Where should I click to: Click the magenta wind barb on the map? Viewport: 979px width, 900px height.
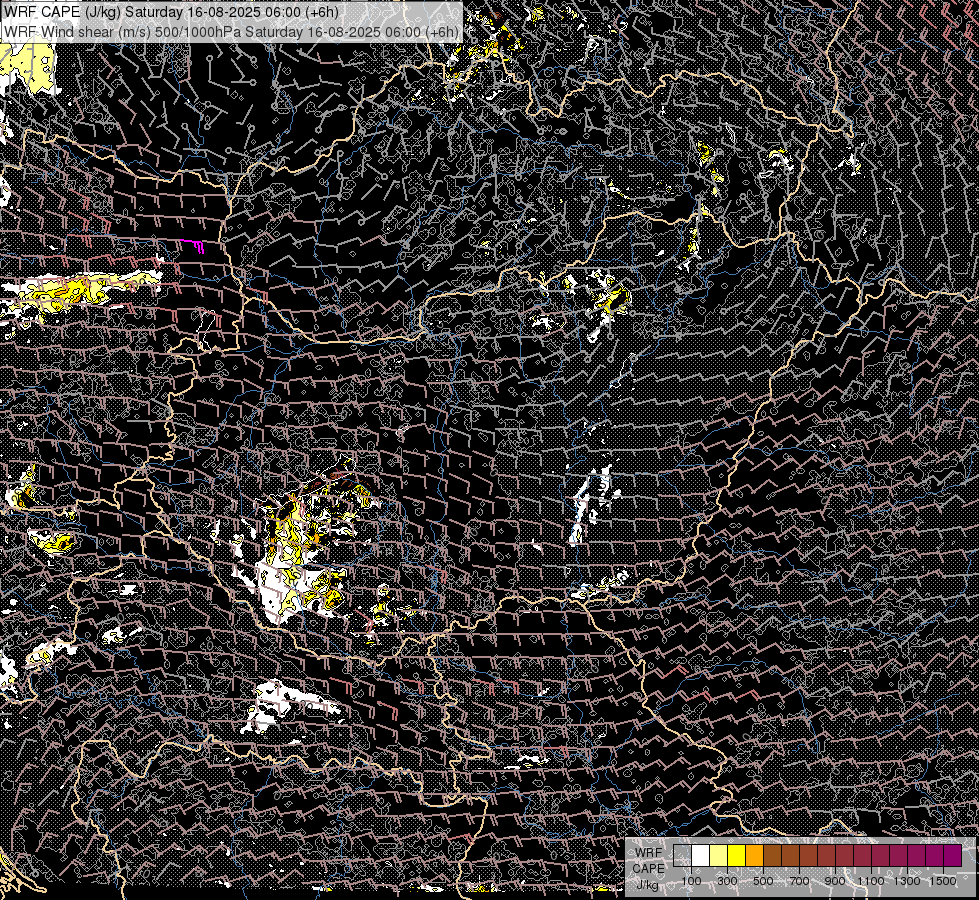192,245
